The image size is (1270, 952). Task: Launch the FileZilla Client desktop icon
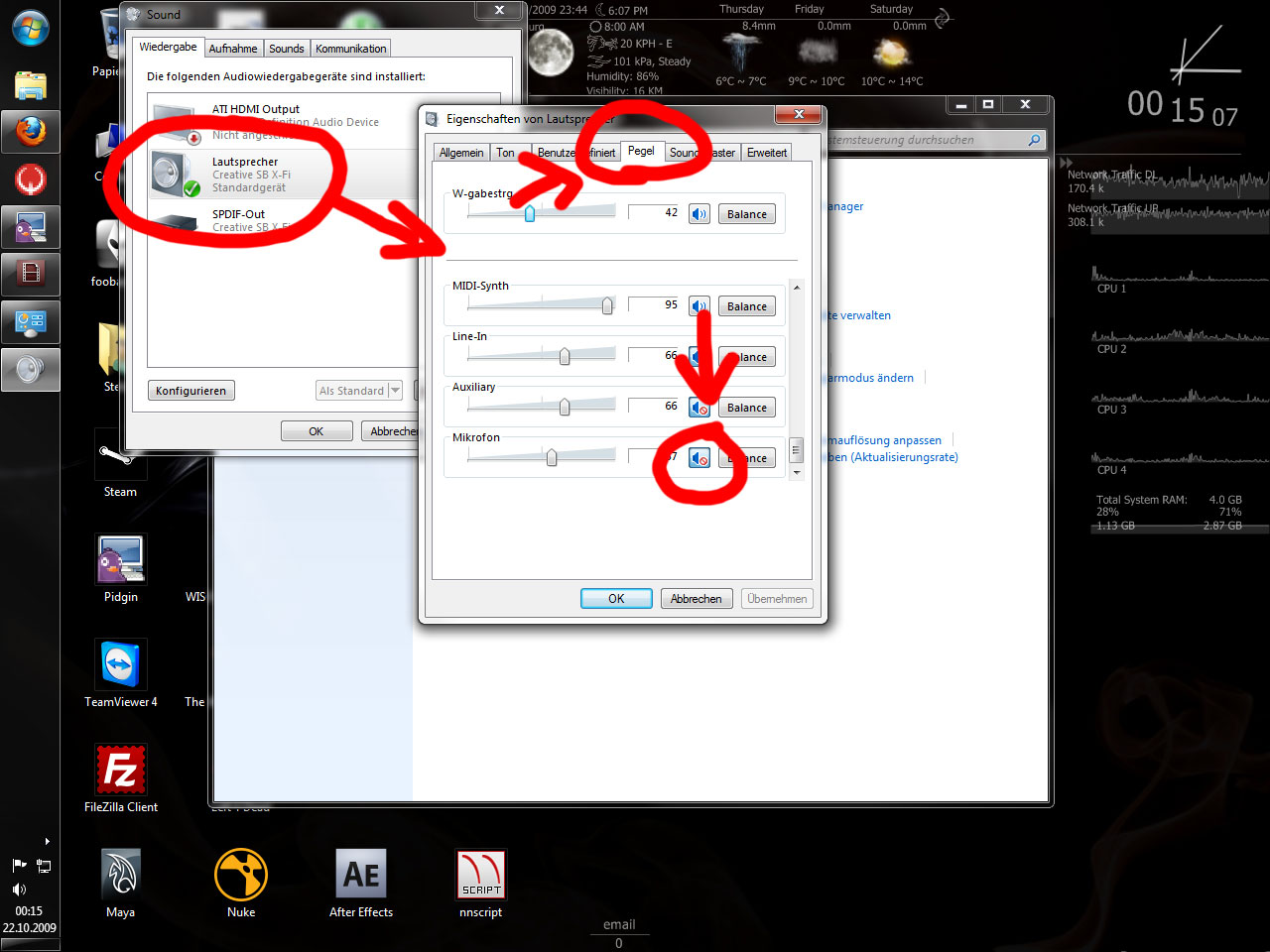121,771
